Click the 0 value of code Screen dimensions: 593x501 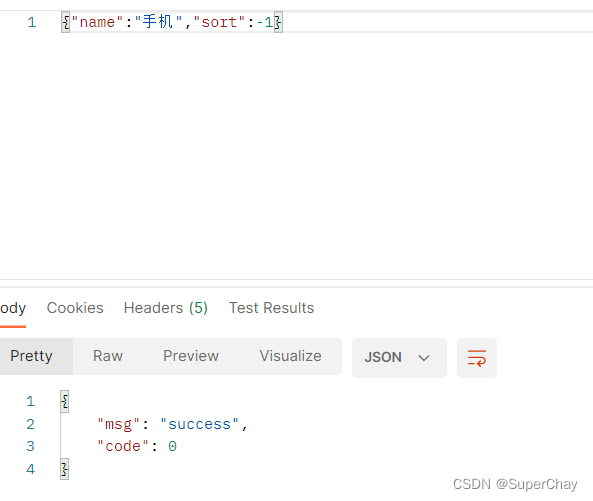(x=172, y=447)
